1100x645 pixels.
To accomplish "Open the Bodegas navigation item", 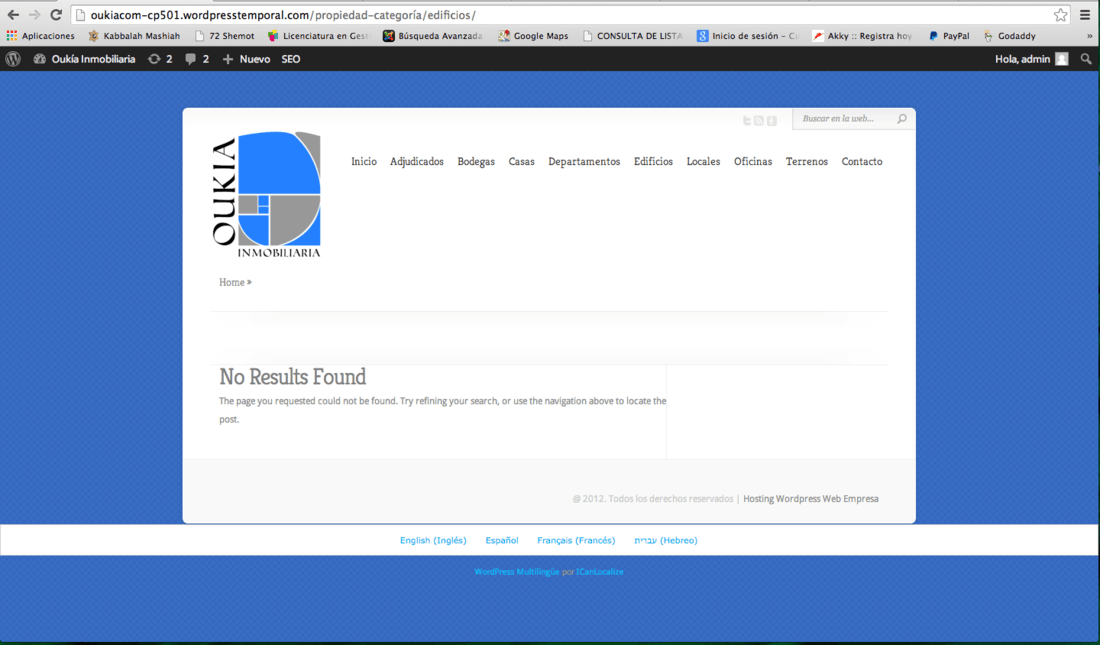I will coord(476,161).
